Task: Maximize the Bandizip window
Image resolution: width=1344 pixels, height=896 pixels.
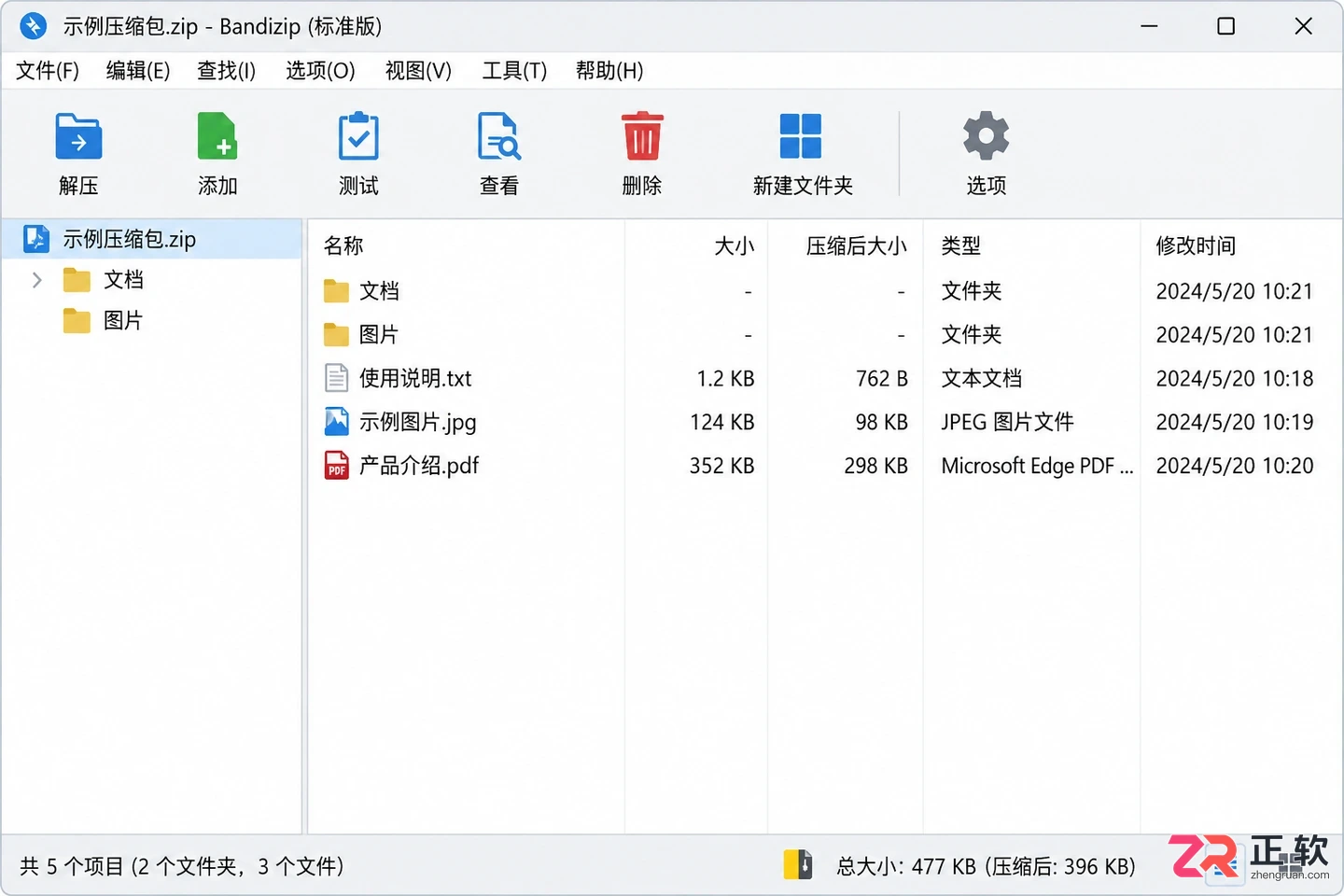Action: tap(1226, 26)
